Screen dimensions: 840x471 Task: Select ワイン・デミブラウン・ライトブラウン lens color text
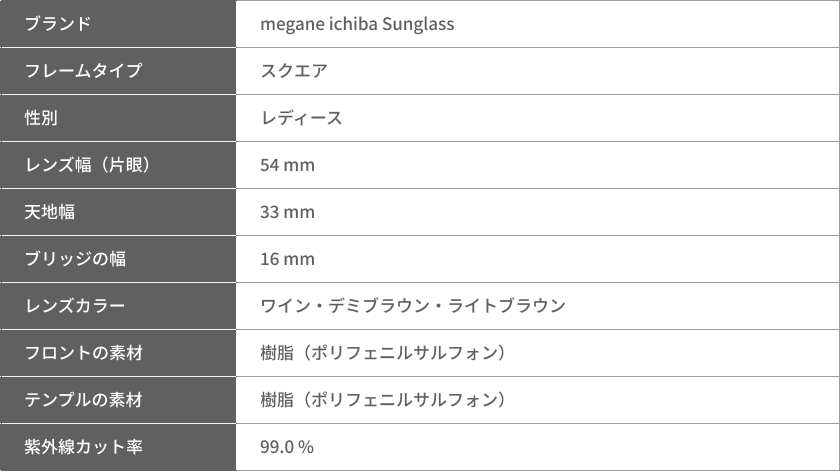pyautogui.click(x=412, y=305)
